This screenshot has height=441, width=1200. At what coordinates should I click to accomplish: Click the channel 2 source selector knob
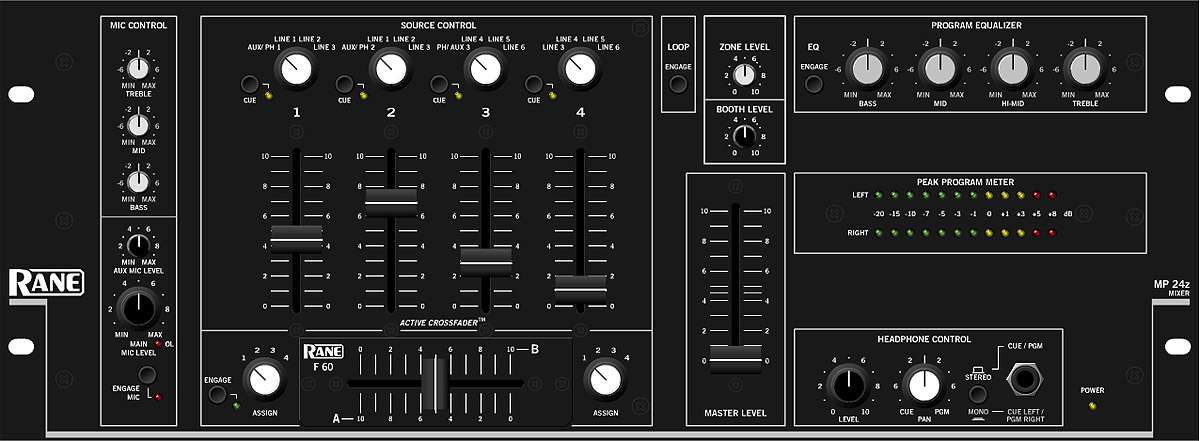[x=390, y=68]
